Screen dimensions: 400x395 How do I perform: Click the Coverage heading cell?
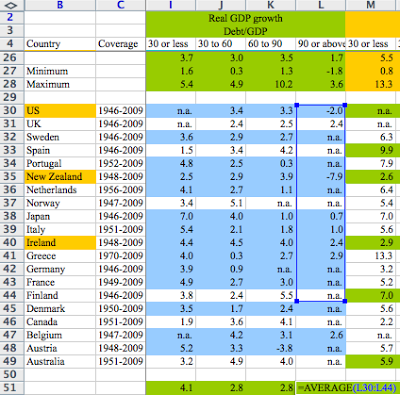pyautogui.click(x=121, y=44)
